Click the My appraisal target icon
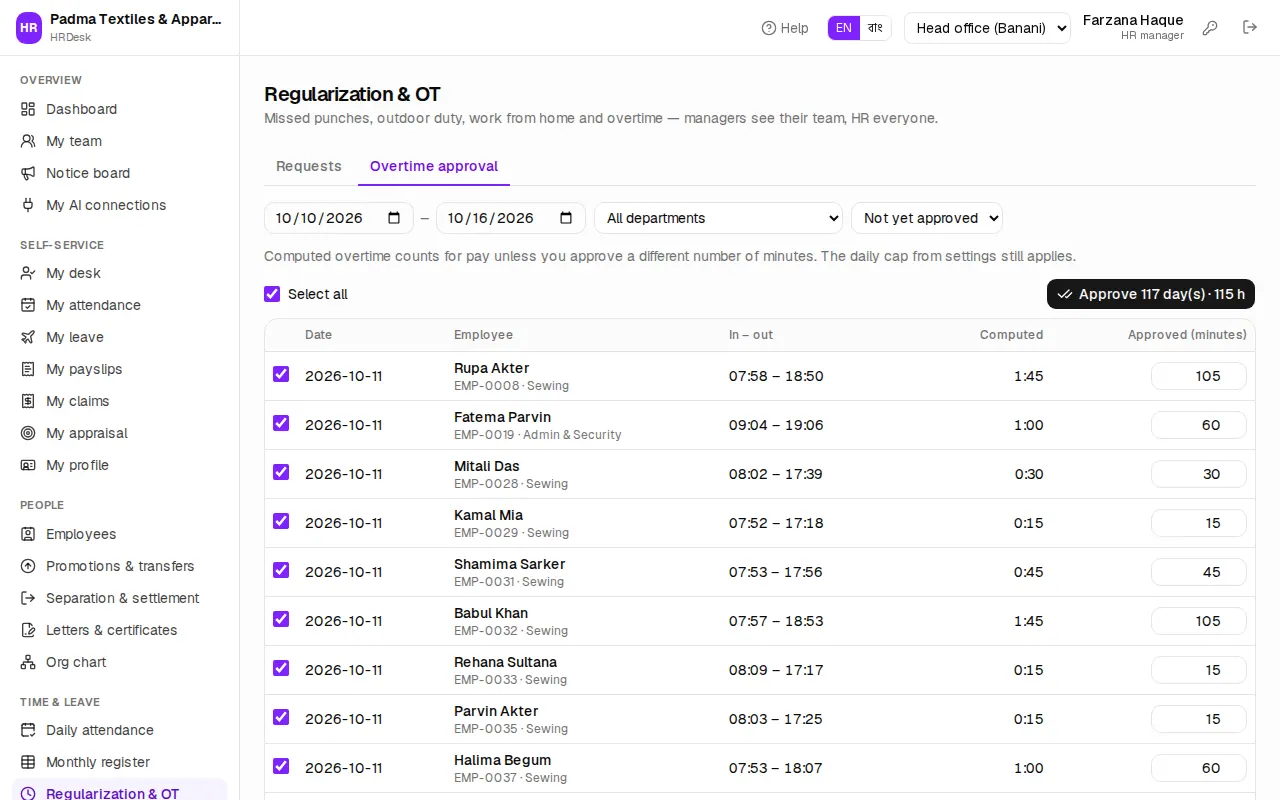The width and height of the screenshot is (1280, 800). click(28, 433)
